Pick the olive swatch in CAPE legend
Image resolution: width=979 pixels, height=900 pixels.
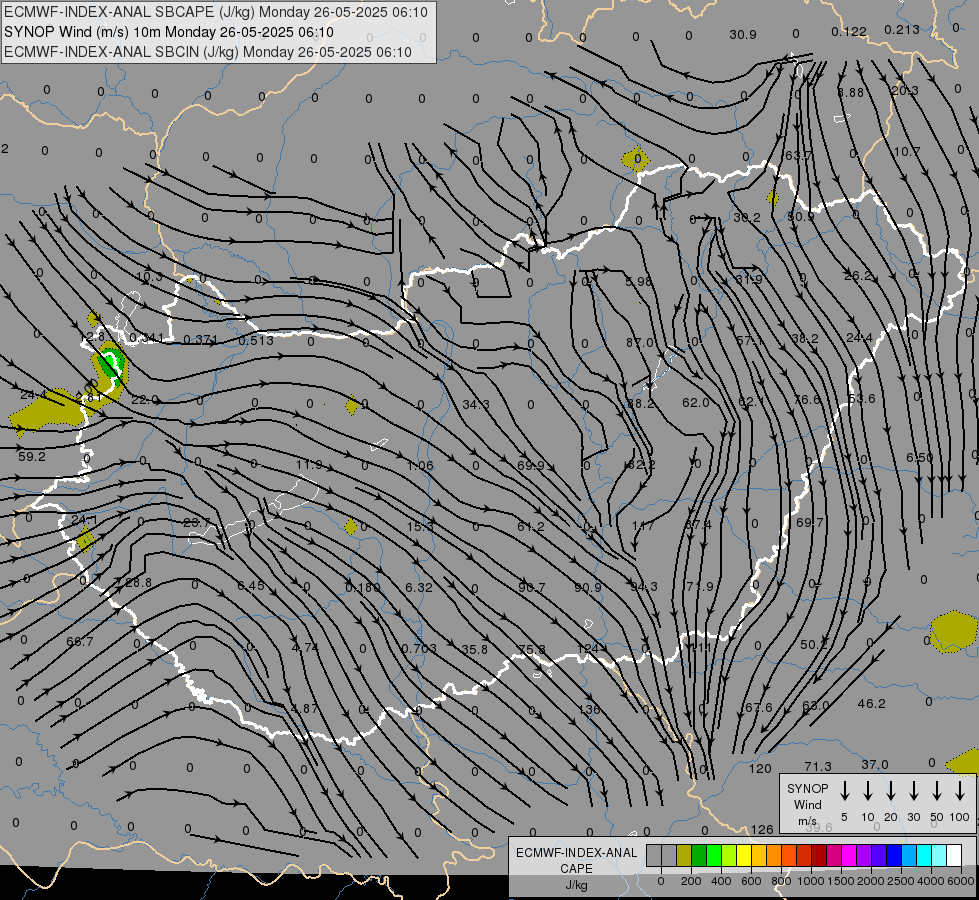tap(684, 856)
